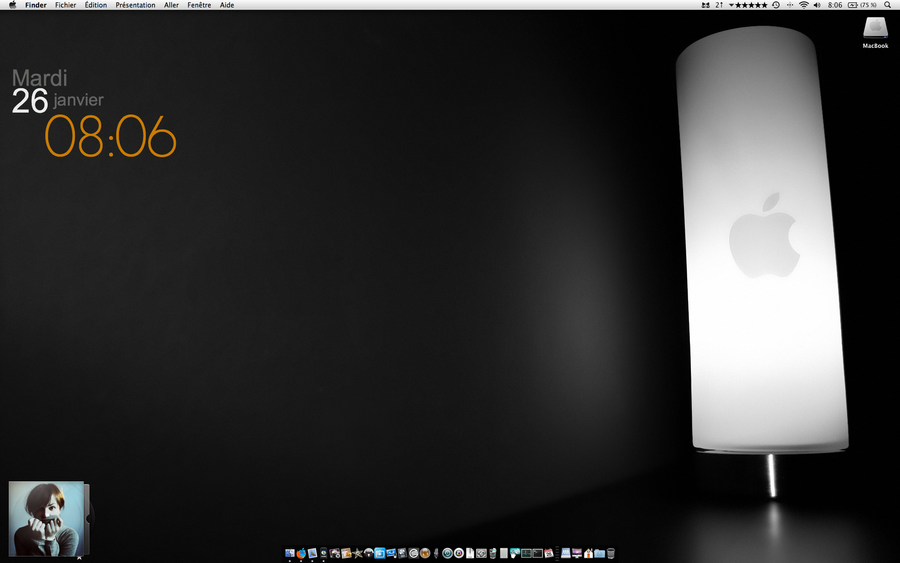Image resolution: width=900 pixels, height=563 pixels.
Task: Open the bright blue camera app in the Dock
Action: point(380,553)
